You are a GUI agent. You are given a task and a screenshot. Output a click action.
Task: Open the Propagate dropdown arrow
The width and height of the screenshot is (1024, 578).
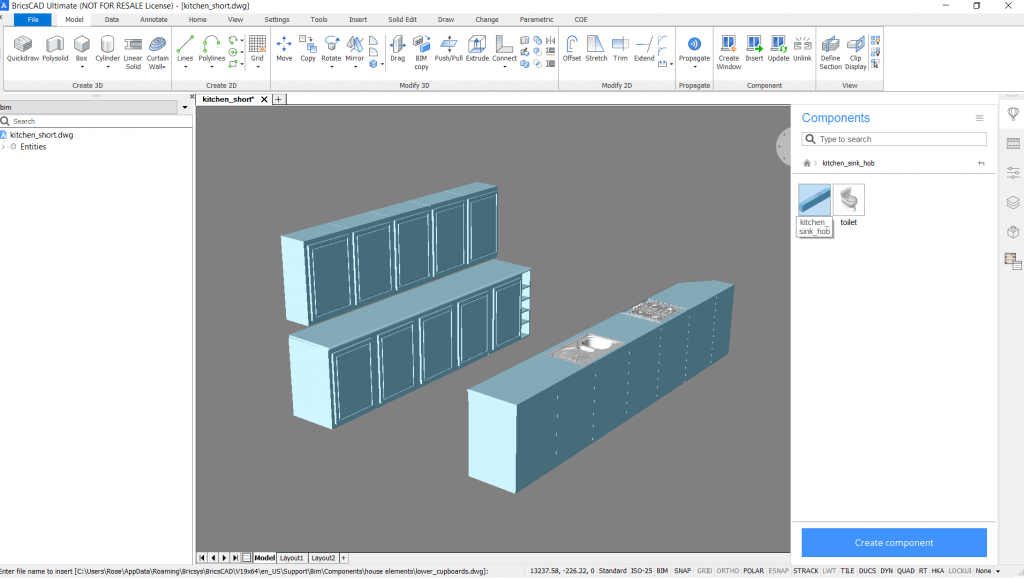click(694, 64)
